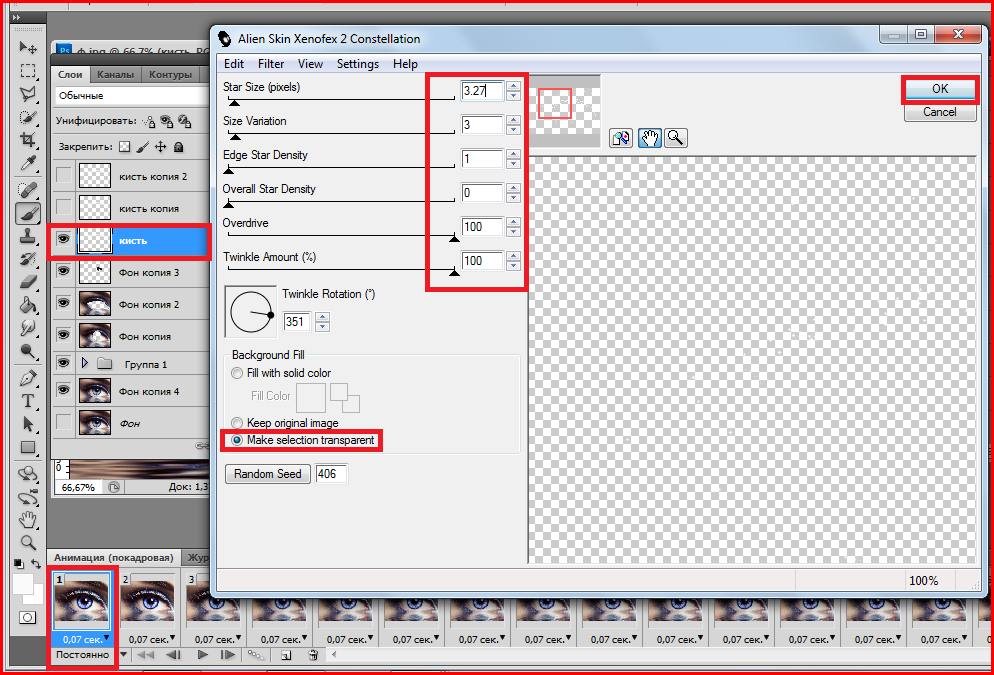Viewport: 994px width, 675px height.
Task: Select the Move tool in Photoshop toolbar
Action: [28, 48]
